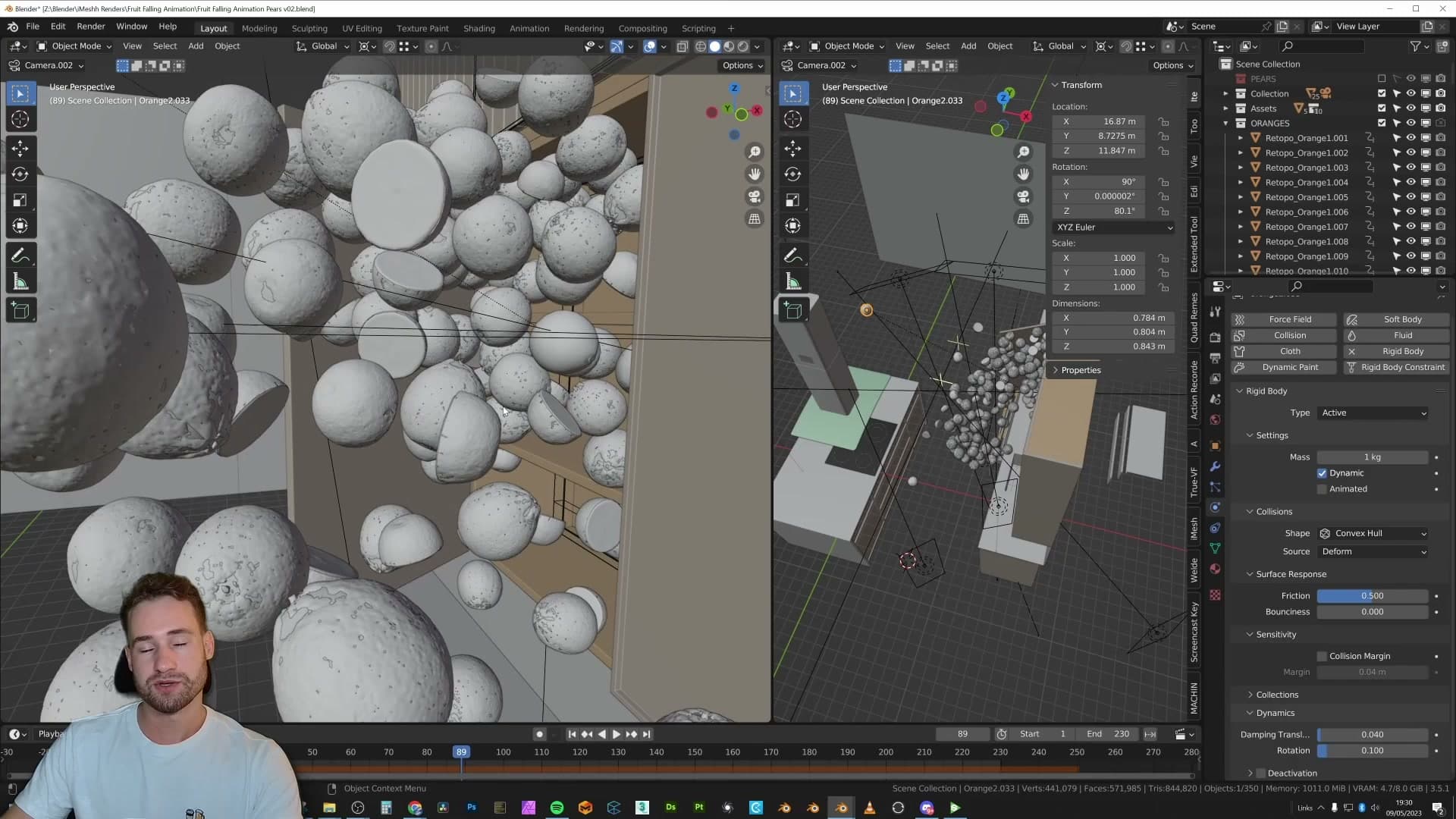Click the End frame field in timeline
This screenshot has width=1456, height=819.
[1109, 735]
